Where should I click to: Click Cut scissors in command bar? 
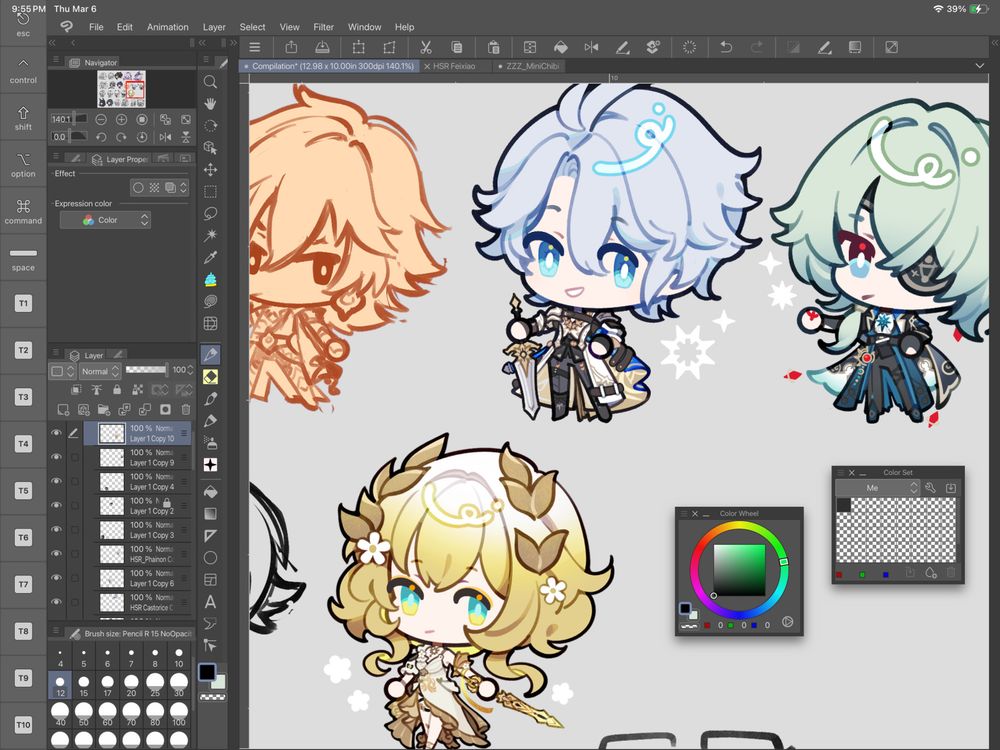pyautogui.click(x=425, y=47)
